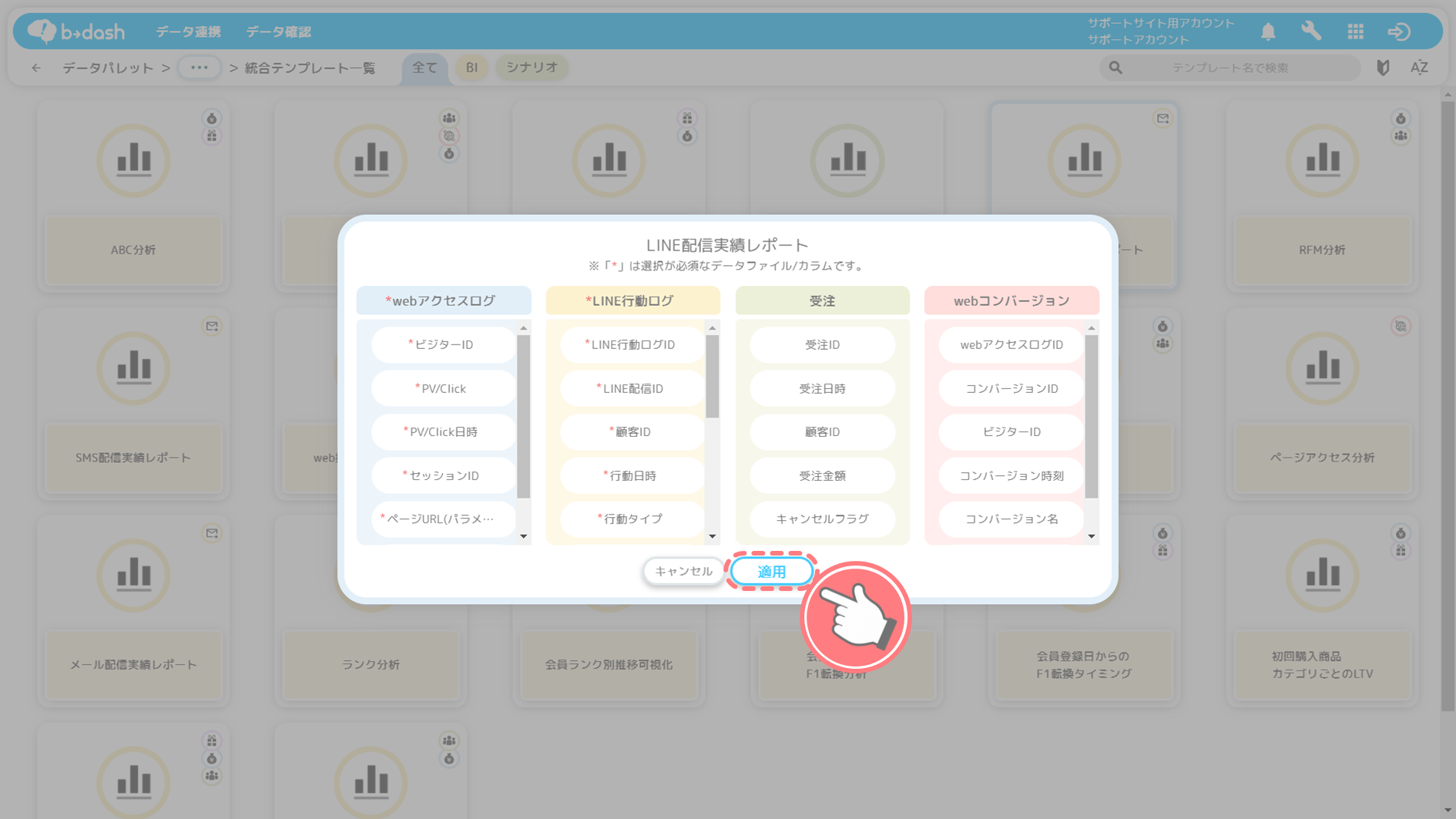This screenshot has width=1456, height=819.
Task: Open the ランク分析 template card
Action: coord(371,611)
